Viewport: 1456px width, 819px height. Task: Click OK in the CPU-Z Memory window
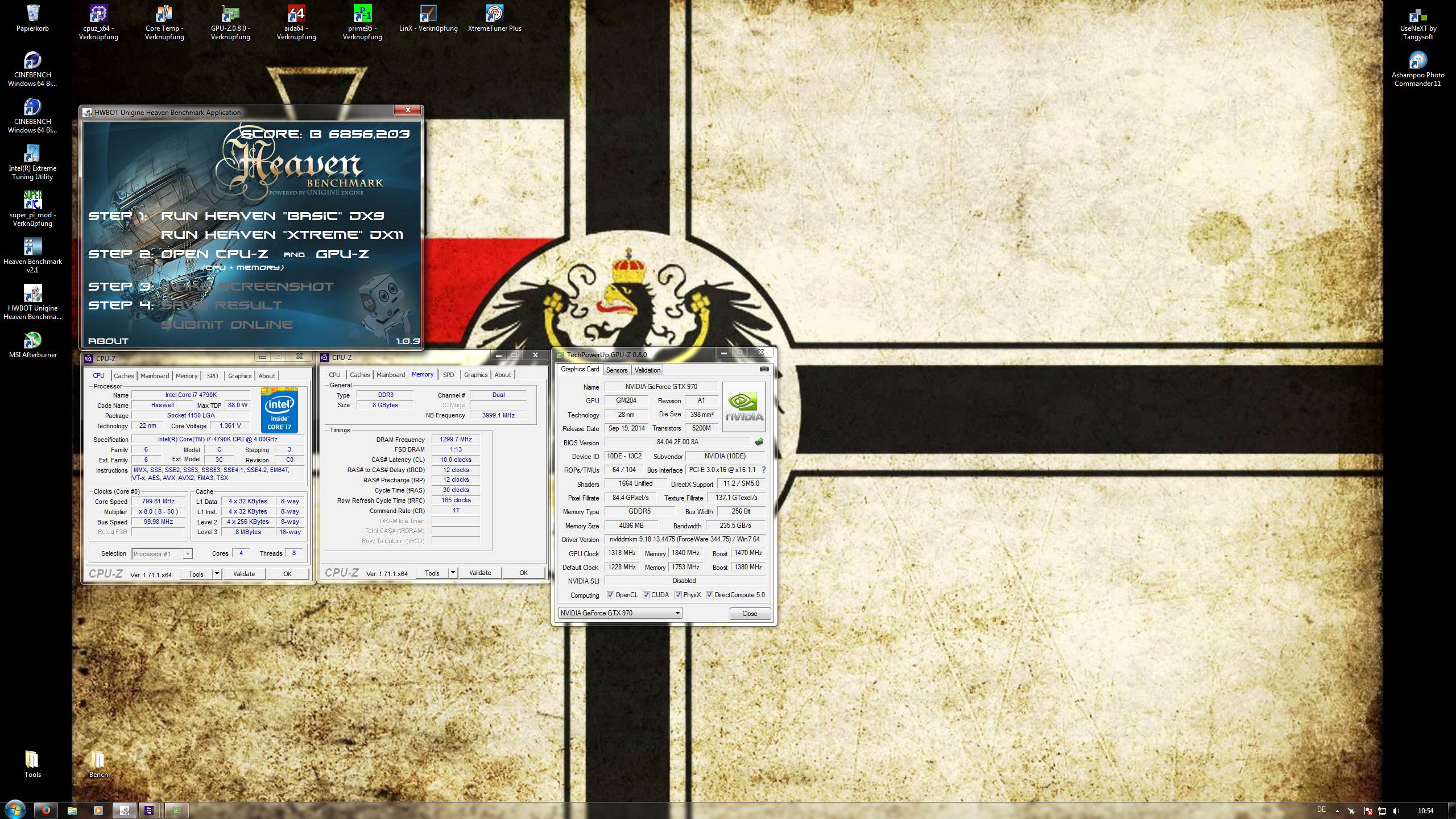pos(523,573)
